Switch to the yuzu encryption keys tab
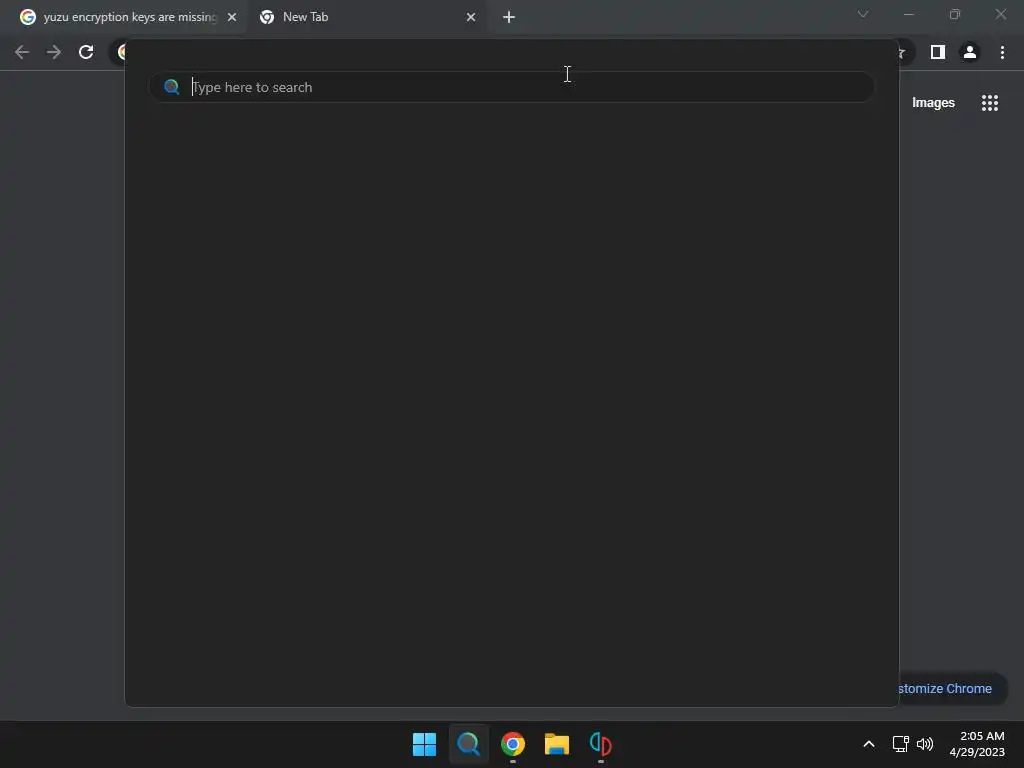The width and height of the screenshot is (1024, 768). (x=128, y=17)
